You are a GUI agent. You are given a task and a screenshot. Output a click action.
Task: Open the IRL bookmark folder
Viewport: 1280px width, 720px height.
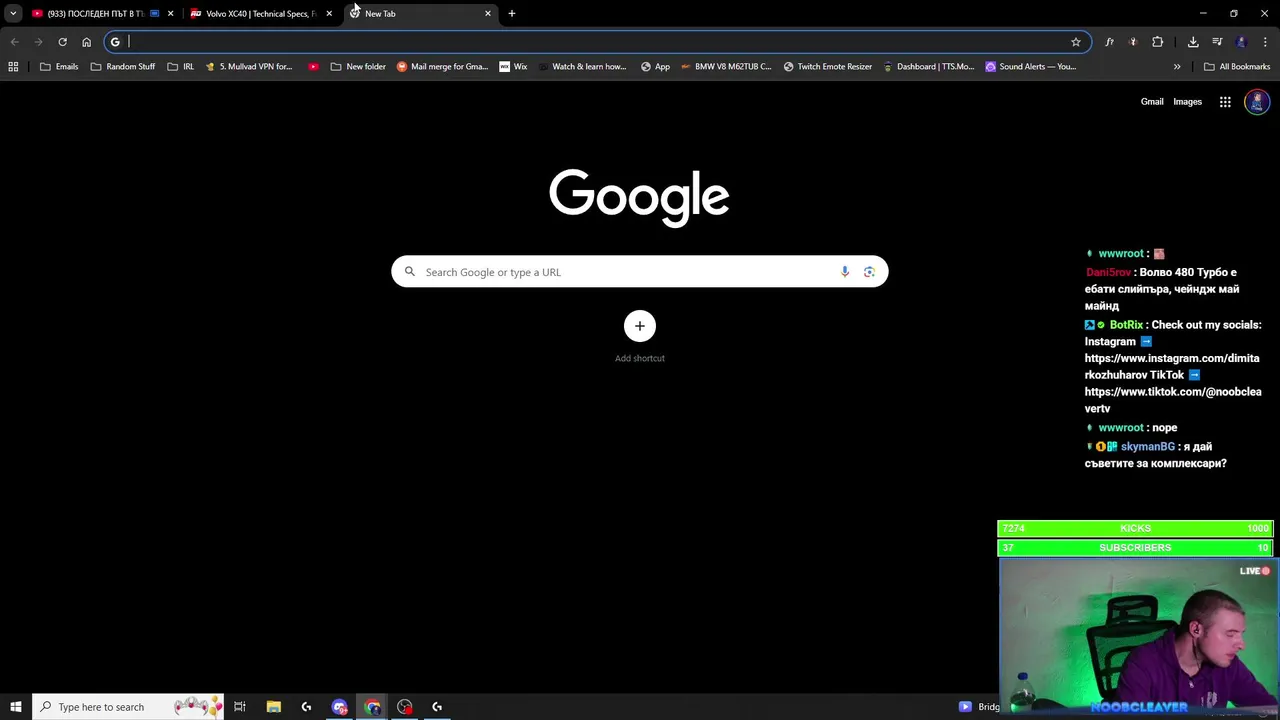point(181,67)
